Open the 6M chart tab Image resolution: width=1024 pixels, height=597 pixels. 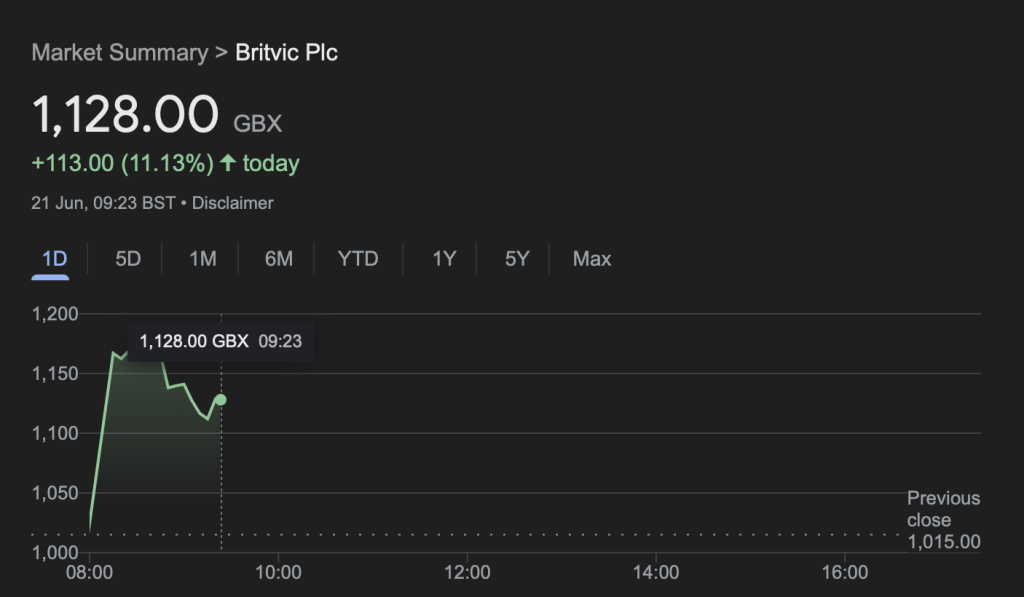pos(279,259)
